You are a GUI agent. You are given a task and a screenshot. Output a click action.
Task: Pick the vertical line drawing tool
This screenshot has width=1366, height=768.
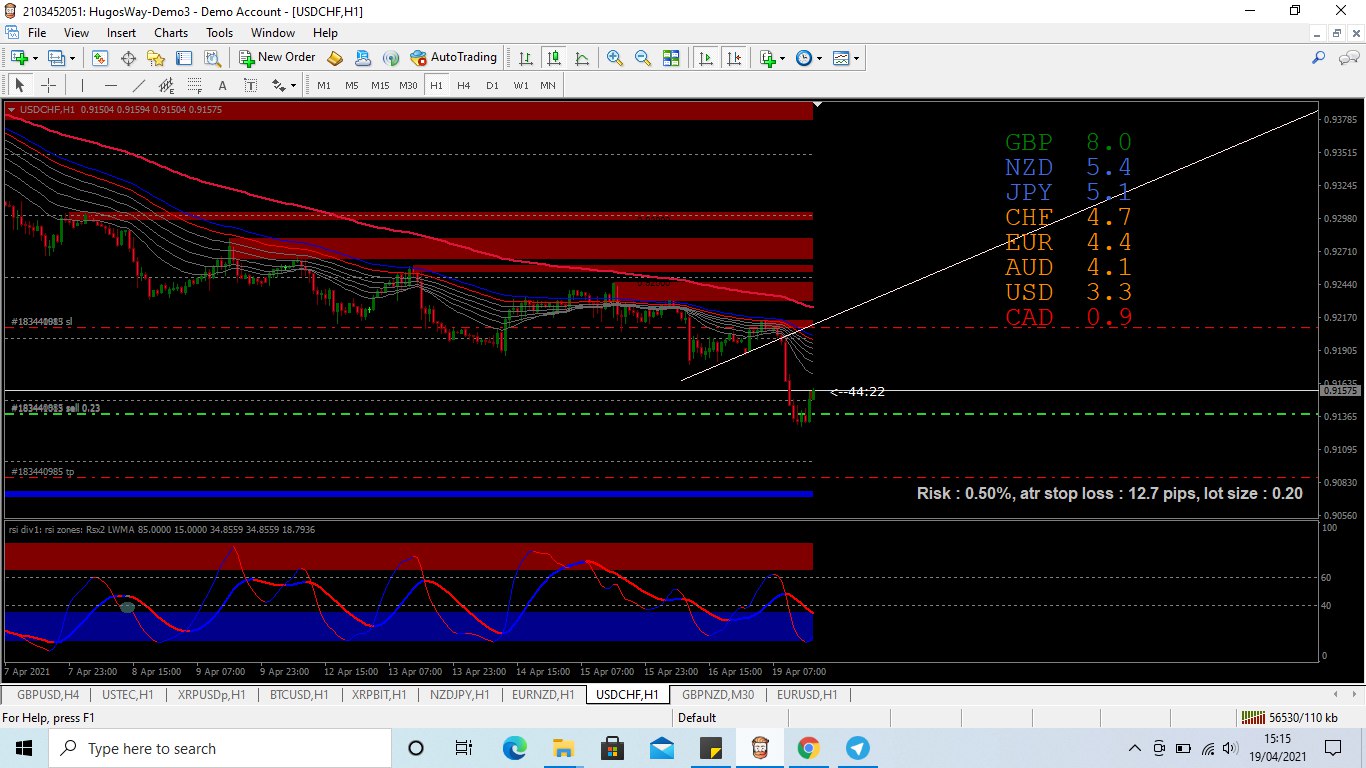tap(82, 86)
